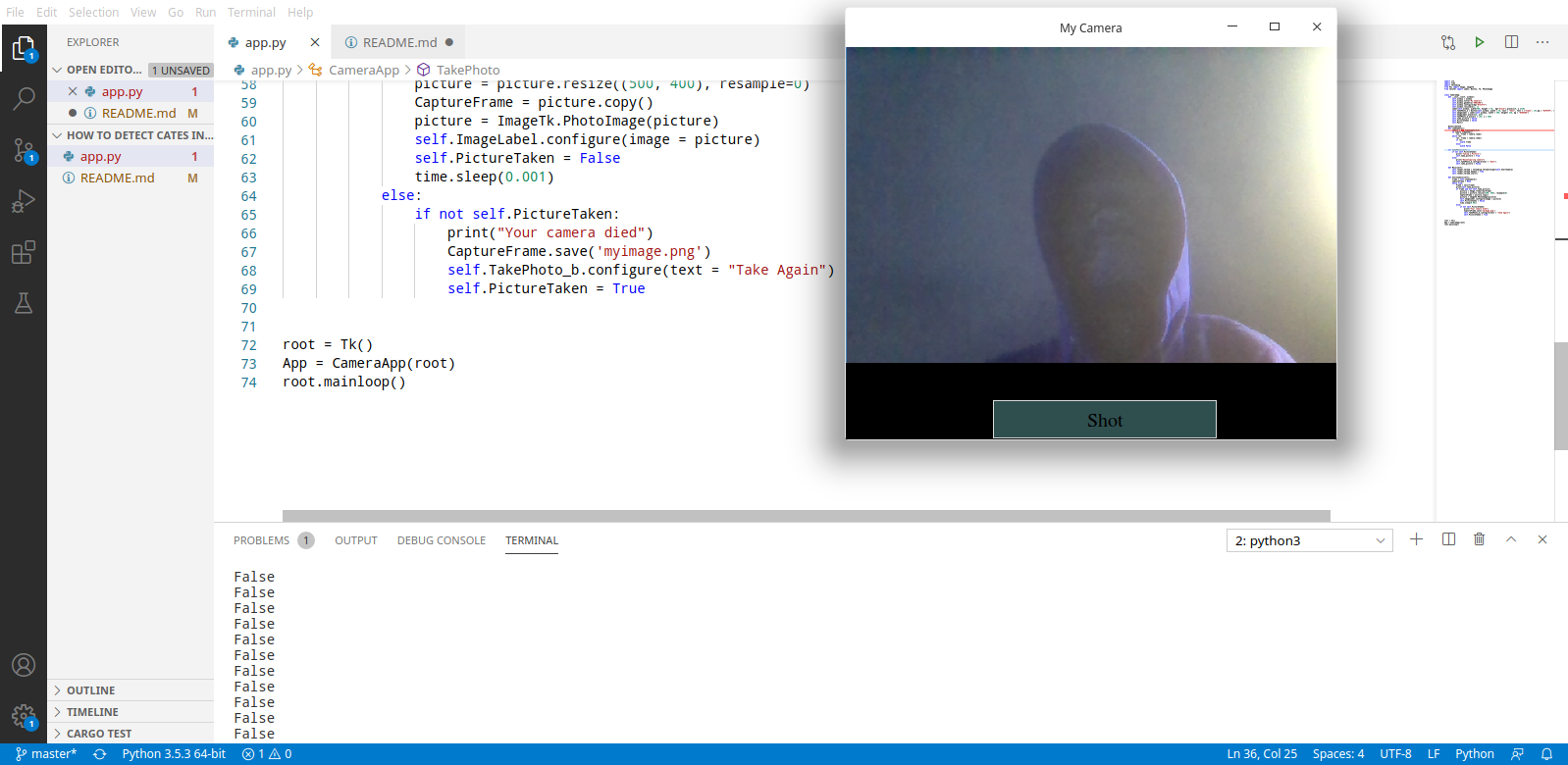Expand the TIMELINE section
Image resolution: width=1568 pixels, height=765 pixels.
click(92, 712)
